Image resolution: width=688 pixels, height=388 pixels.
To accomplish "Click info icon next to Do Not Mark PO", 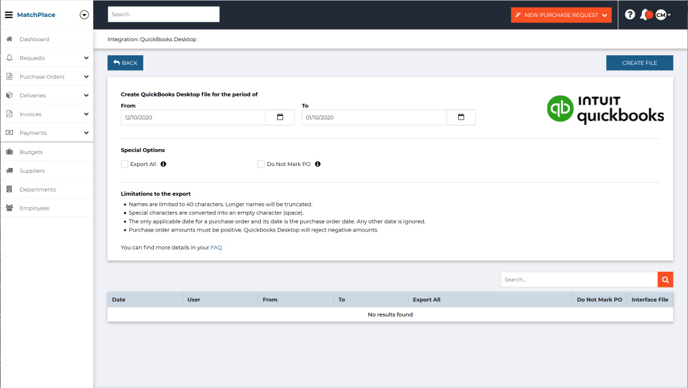I will tap(318, 164).
